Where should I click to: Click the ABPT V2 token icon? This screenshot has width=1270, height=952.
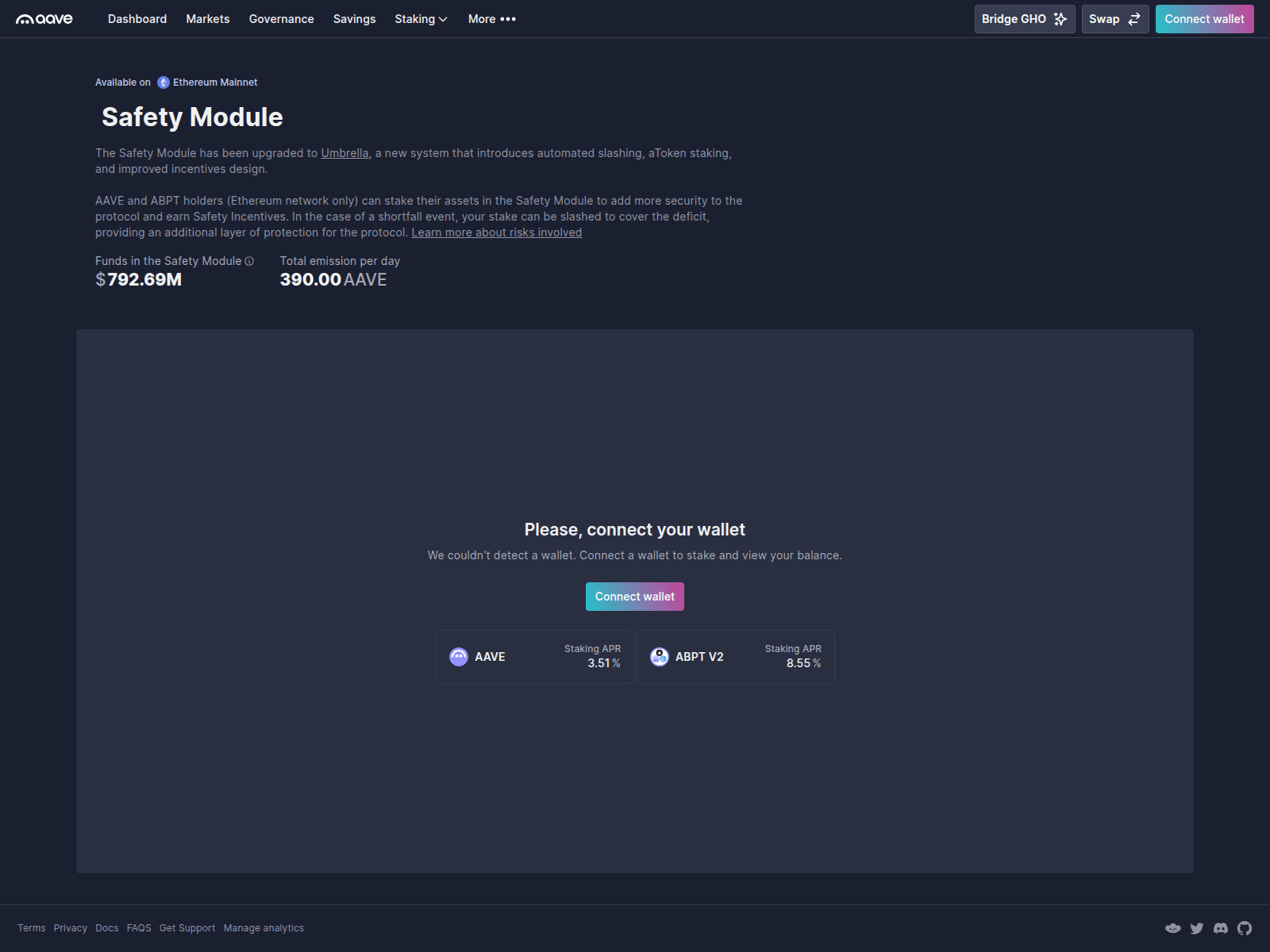(660, 657)
